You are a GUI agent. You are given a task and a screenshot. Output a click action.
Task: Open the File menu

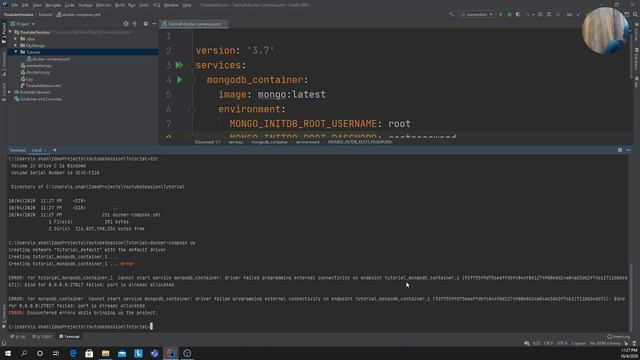pos(15,5)
